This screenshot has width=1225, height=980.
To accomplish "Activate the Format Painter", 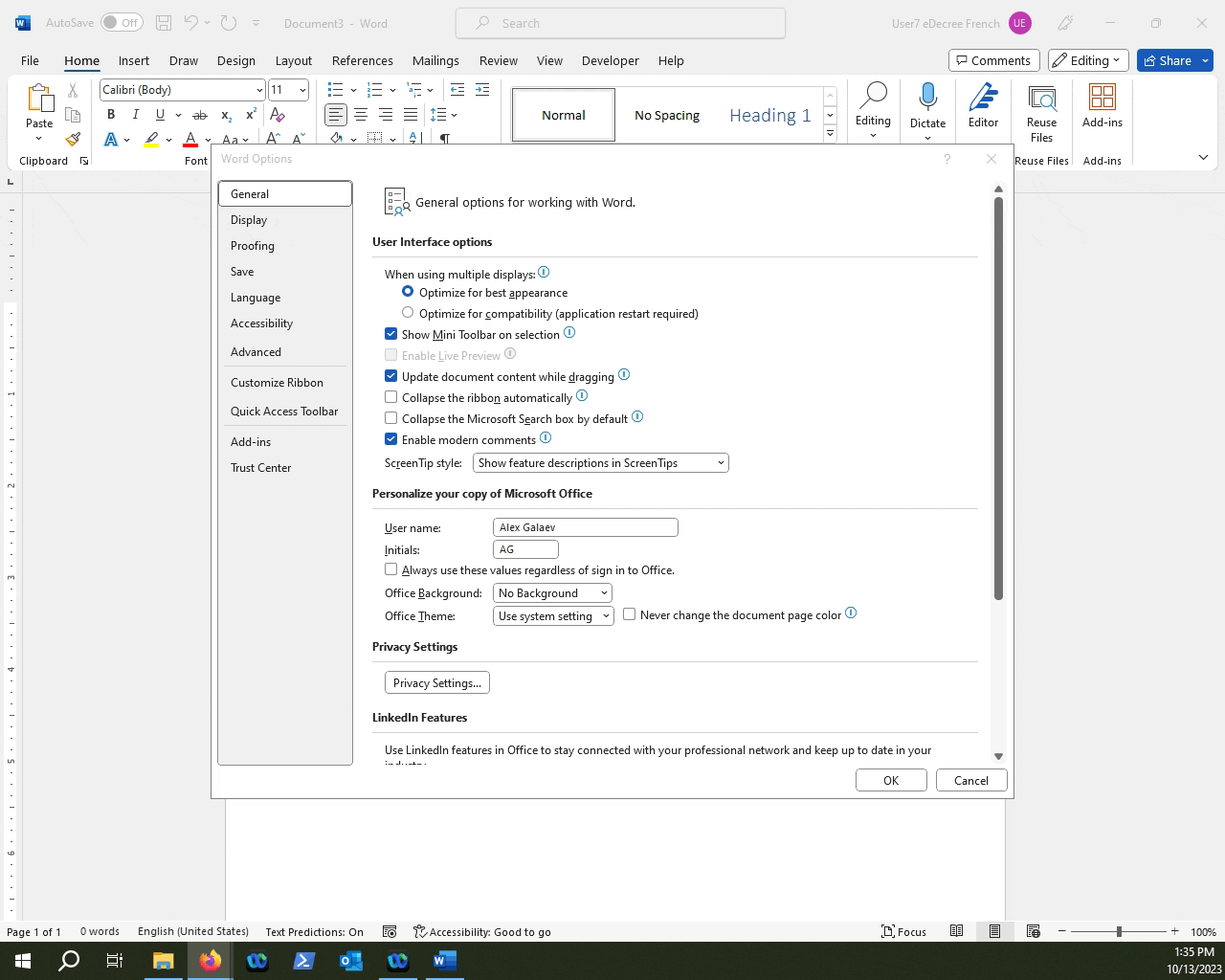I will tap(73, 139).
